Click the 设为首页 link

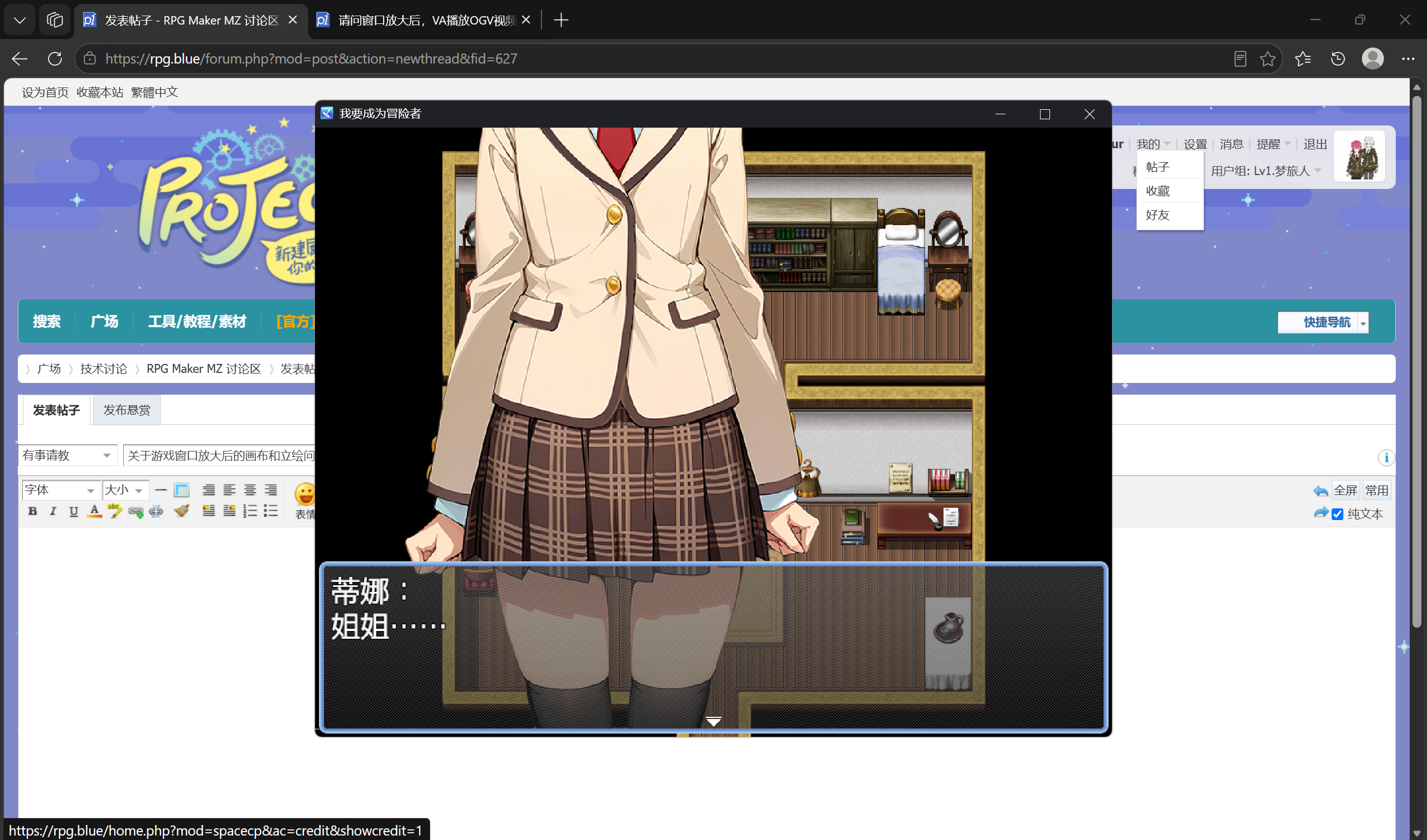(45, 93)
